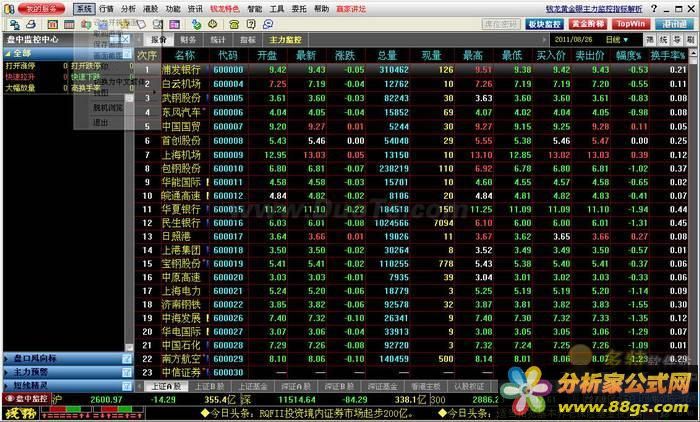Click the 主力预警 panel pin icon
The height and width of the screenshot is (422, 700).
tap(127, 372)
